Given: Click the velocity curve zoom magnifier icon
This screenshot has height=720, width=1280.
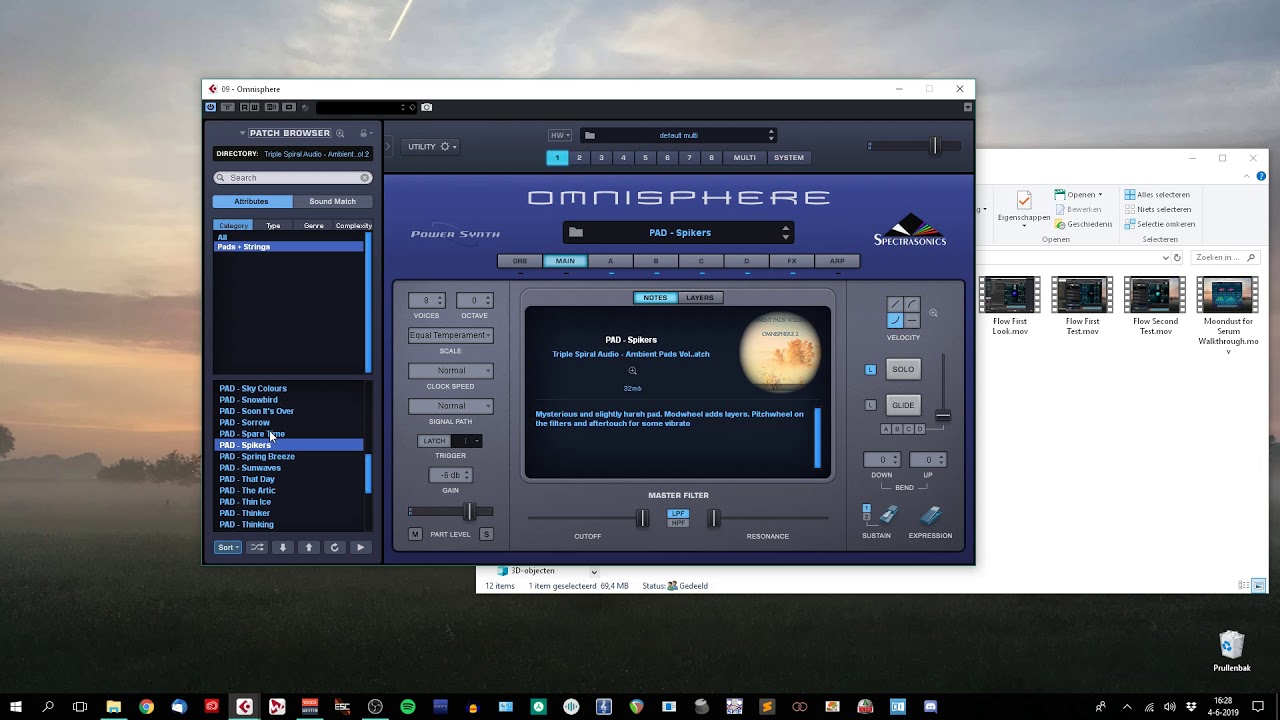Looking at the screenshot, I should click(933, 313).
